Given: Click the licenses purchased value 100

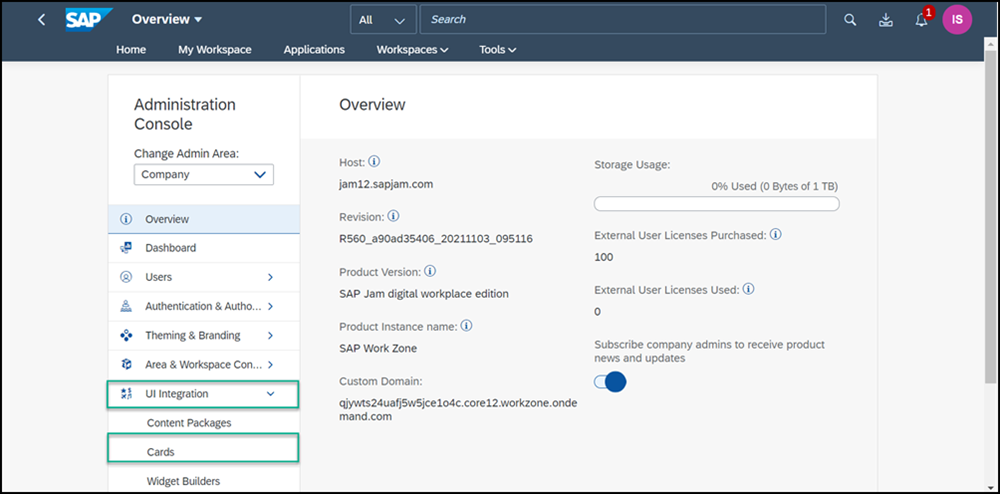Looking at the screenshot, I should 603,258.
